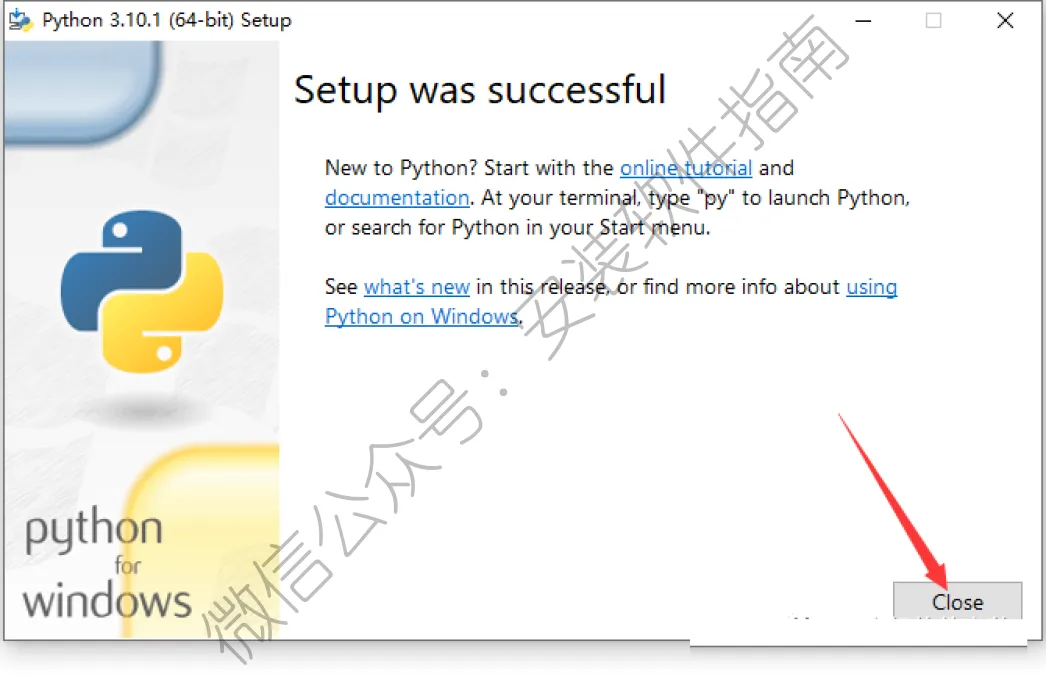Click the "windows" wordmark in the sidebar
The width and height of the screenshot is (1046, 677).
coord(107,601)
